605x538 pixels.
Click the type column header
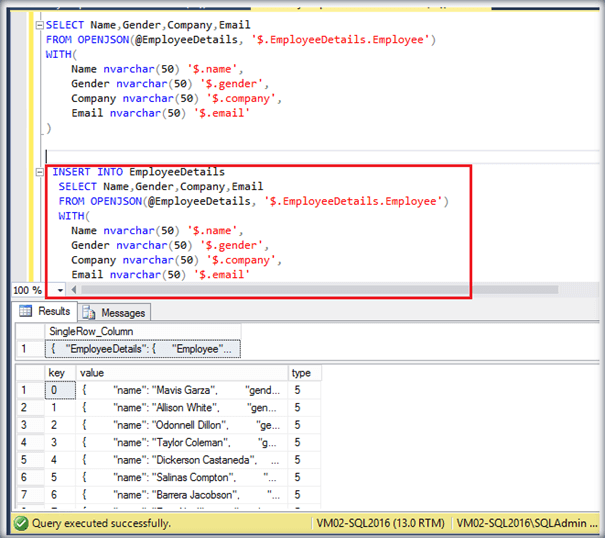tap(304, 373)
